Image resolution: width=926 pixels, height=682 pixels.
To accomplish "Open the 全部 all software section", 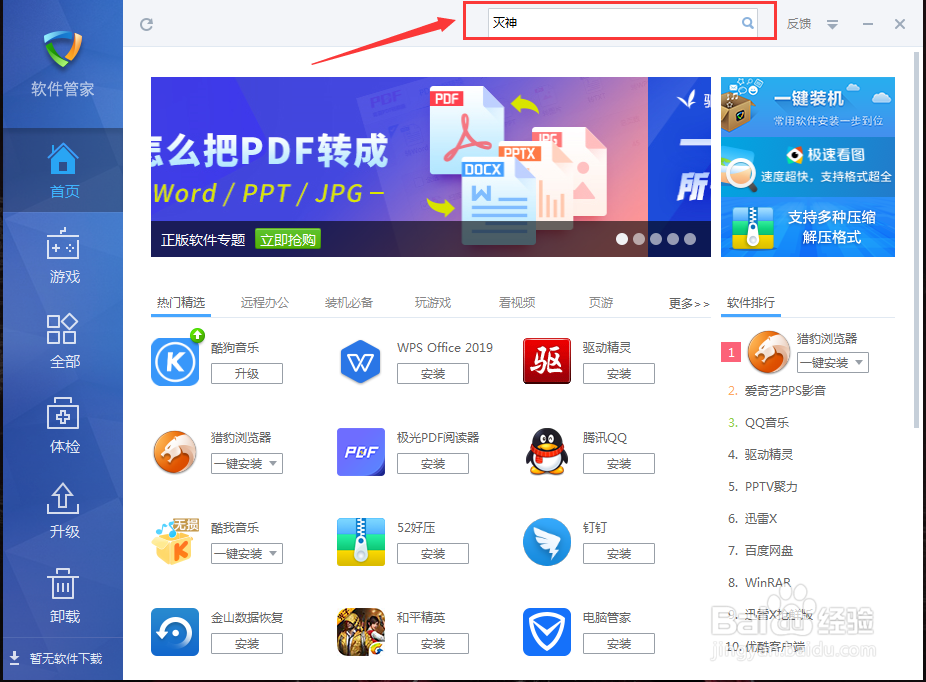I will pyautogui.click(x=63, y=341).
